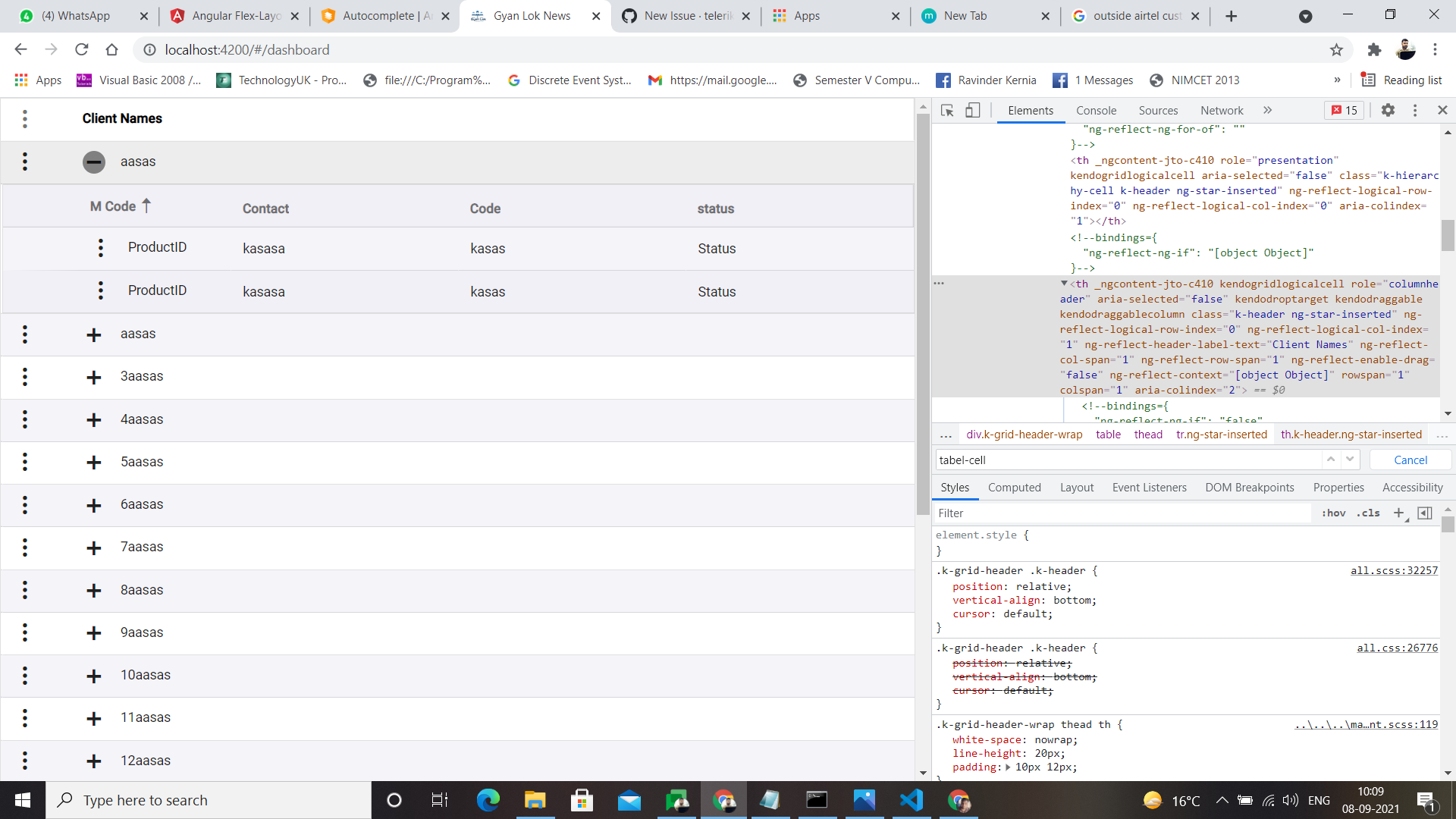Open the issues counter showing 15
Viewport: 1456px width, 819px height.
pyautogui.click(x=1344, y=110)
